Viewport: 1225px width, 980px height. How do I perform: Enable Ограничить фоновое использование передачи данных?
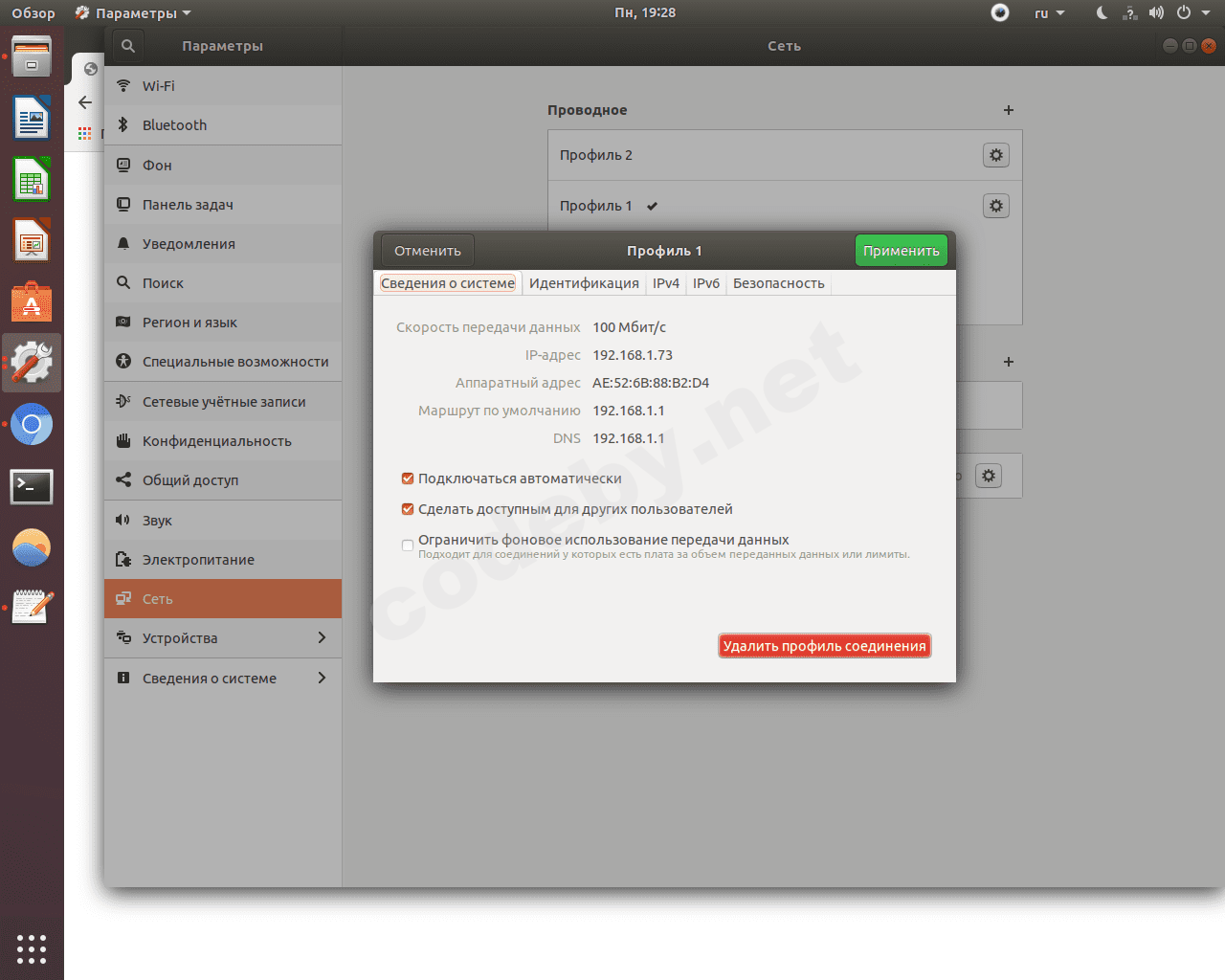pos(408,546)
